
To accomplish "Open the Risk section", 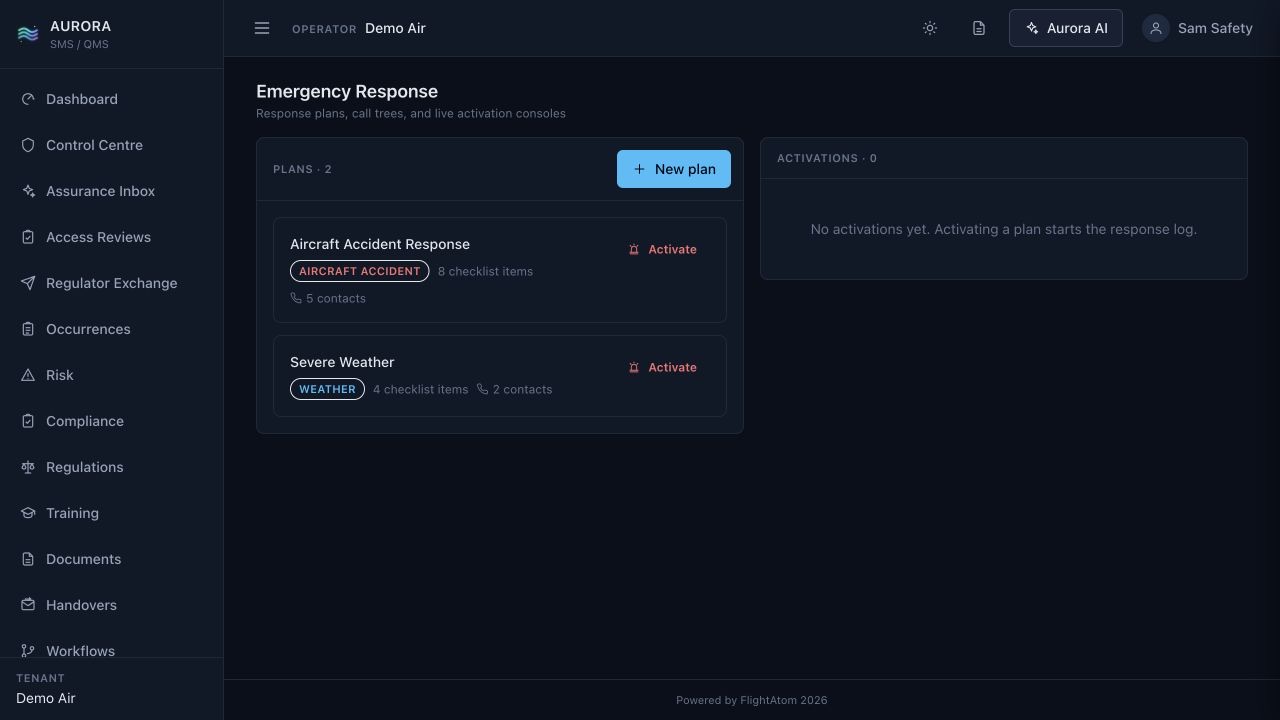I will tap(111, 375).
